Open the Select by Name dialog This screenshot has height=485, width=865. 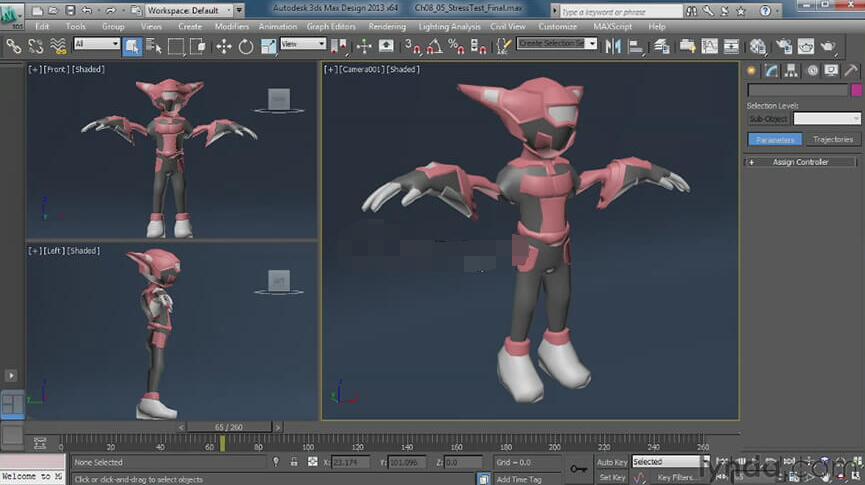pos(154,46)
